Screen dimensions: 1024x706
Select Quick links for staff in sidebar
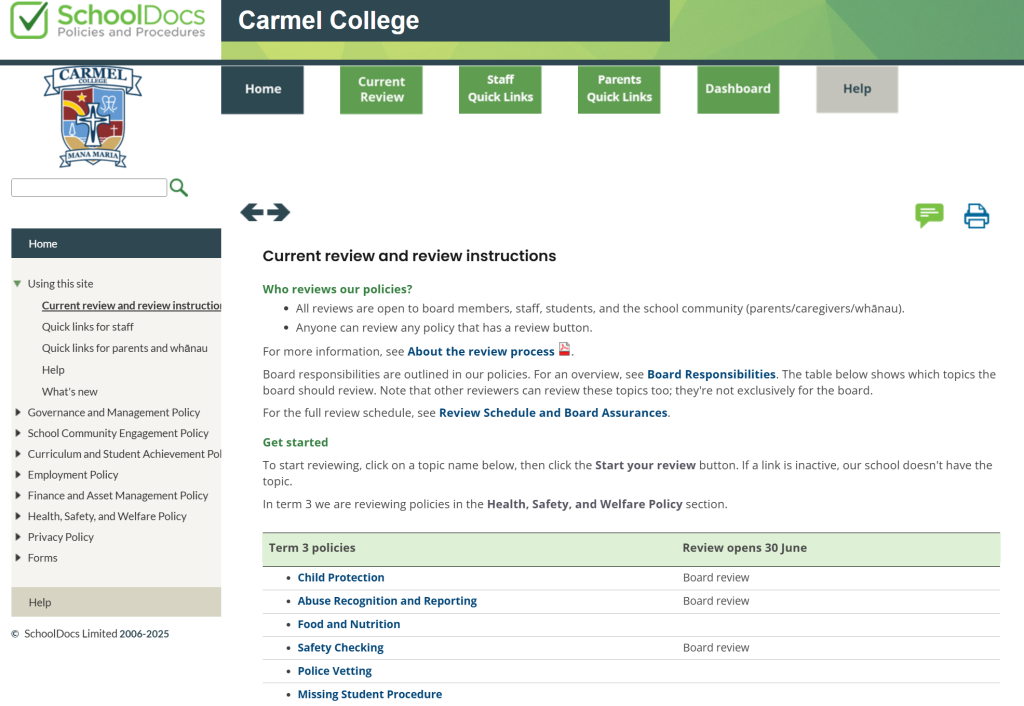click(x=88, y=327)
